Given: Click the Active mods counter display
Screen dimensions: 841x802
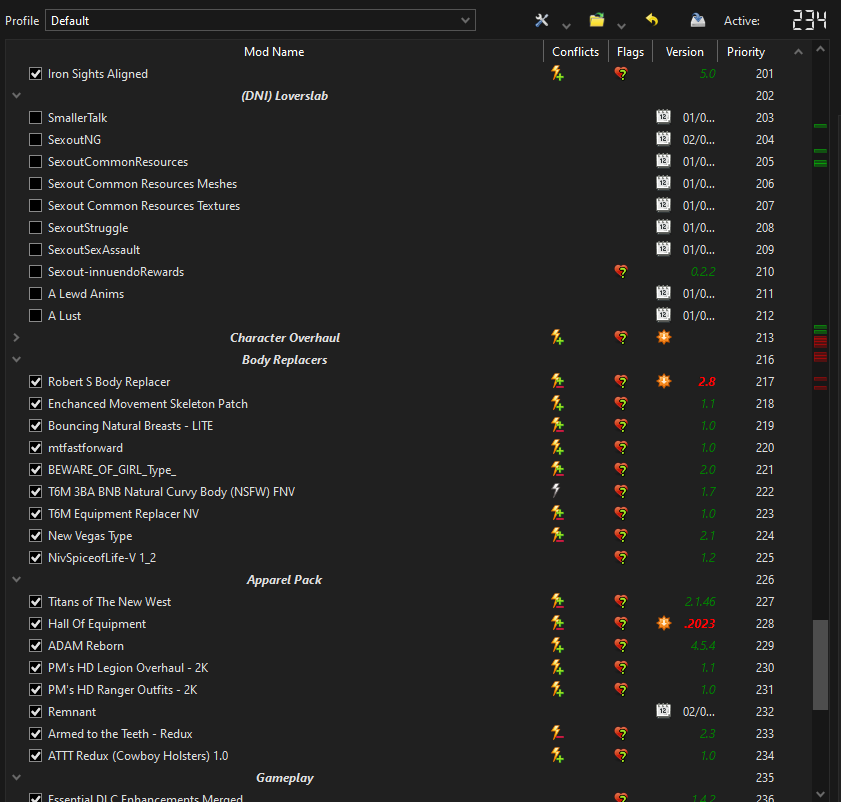Looking at the screenshot, I should point(809,20).
